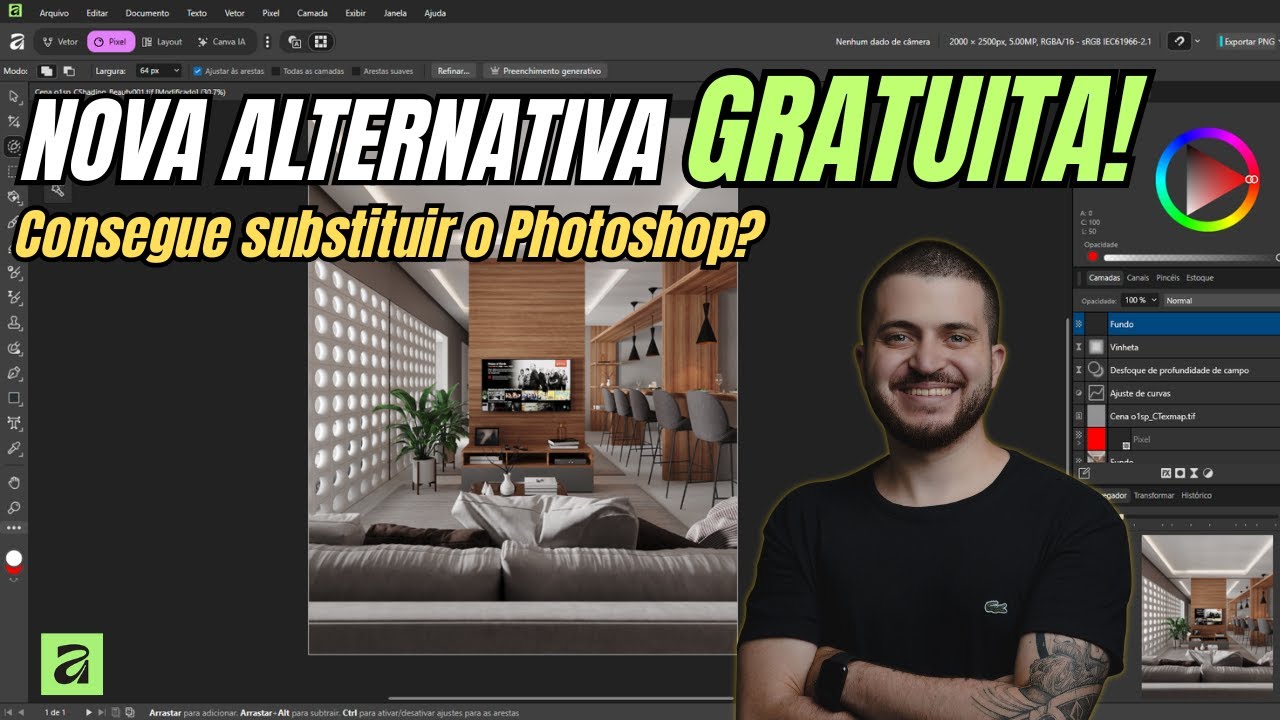Open the Normal blend mode dropdown

click(x=1220, y=300)
